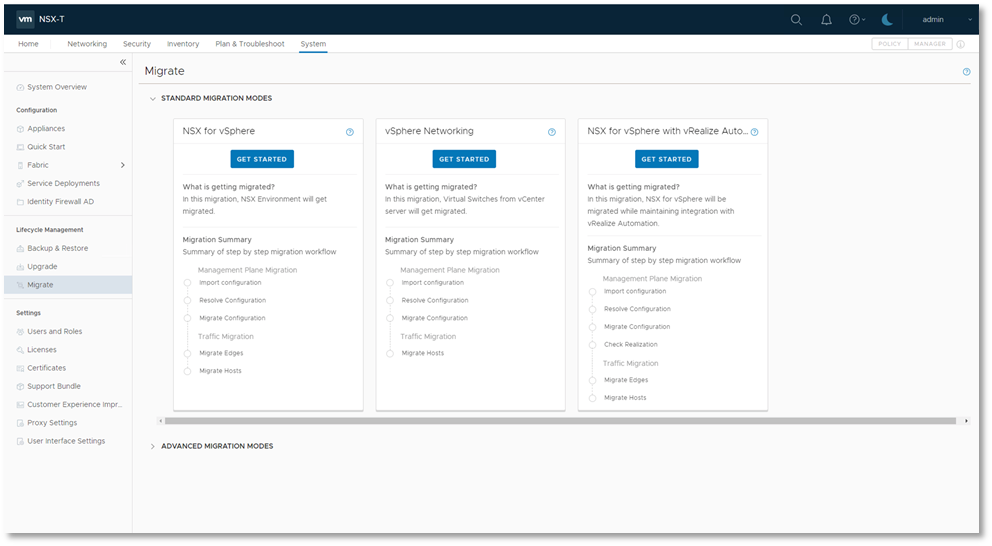Click the Service Deployments icon

[x=20, y=183]
